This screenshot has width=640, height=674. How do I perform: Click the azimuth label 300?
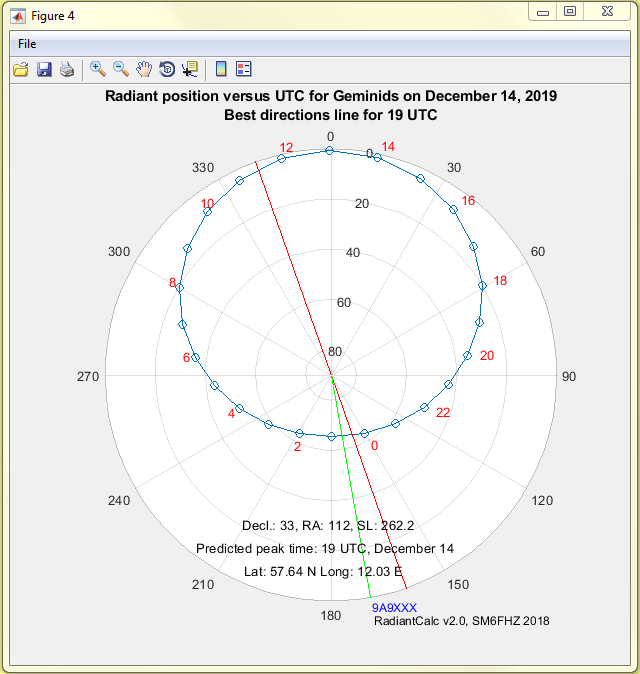coord(119,252)
